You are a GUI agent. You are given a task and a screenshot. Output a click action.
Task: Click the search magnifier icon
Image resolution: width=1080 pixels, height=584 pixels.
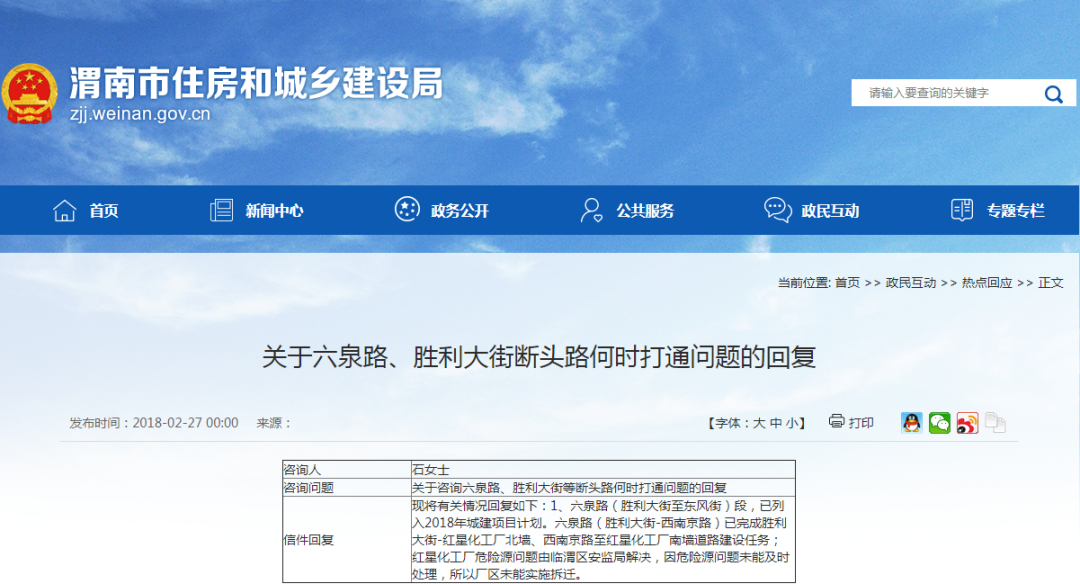coord(1053,94)
